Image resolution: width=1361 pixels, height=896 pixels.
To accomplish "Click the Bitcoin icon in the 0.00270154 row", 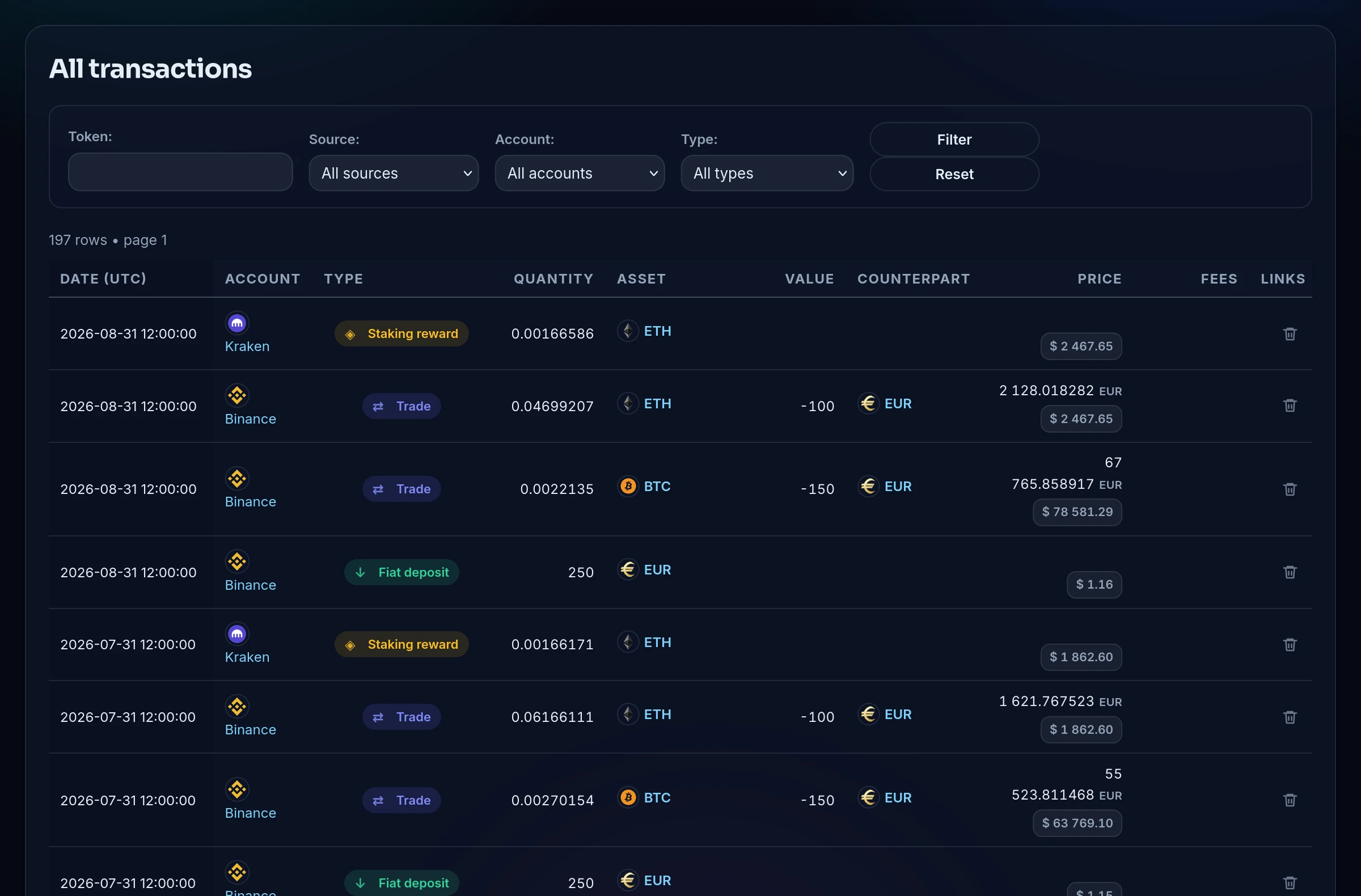I will point(628,798).
